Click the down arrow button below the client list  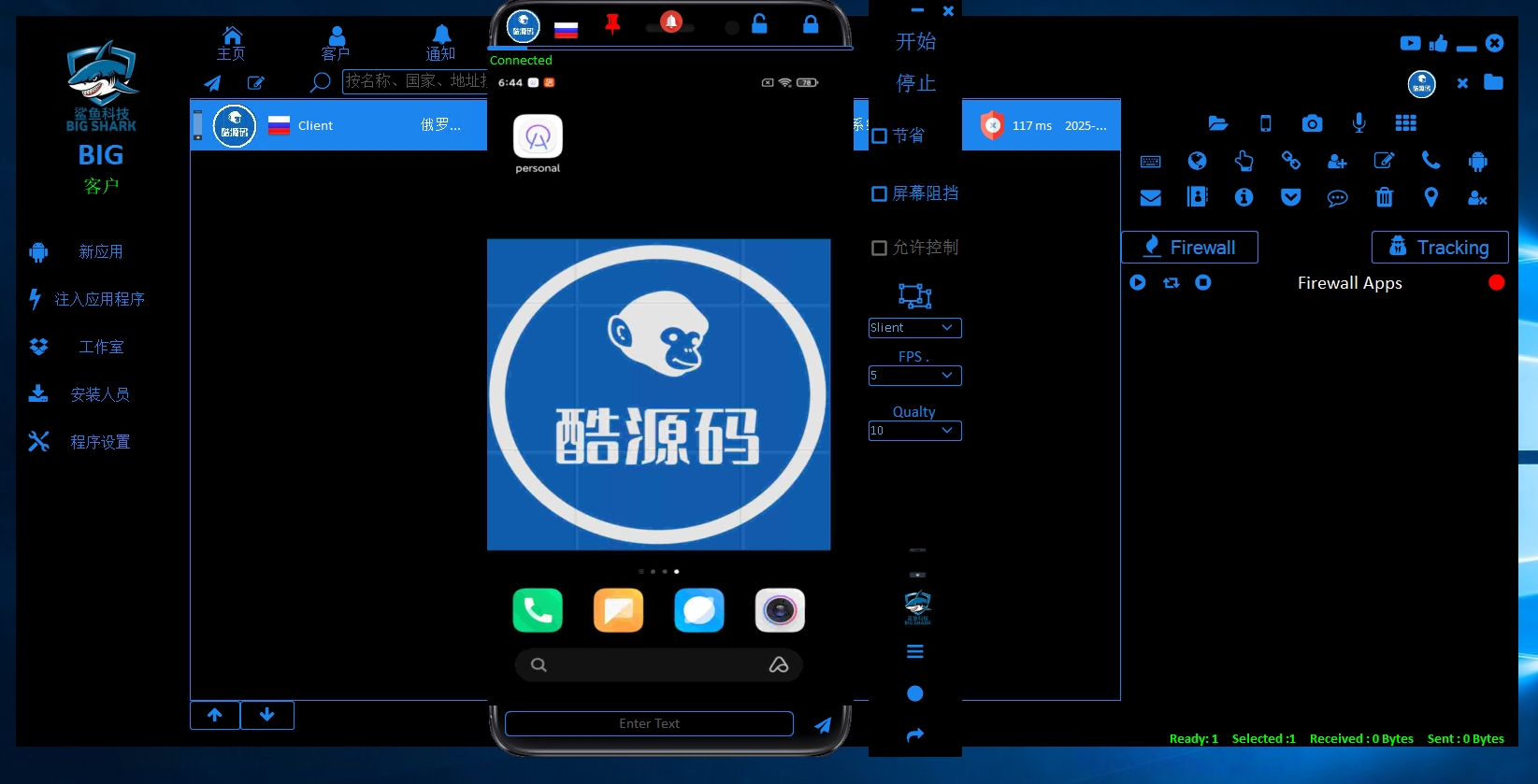267,715
